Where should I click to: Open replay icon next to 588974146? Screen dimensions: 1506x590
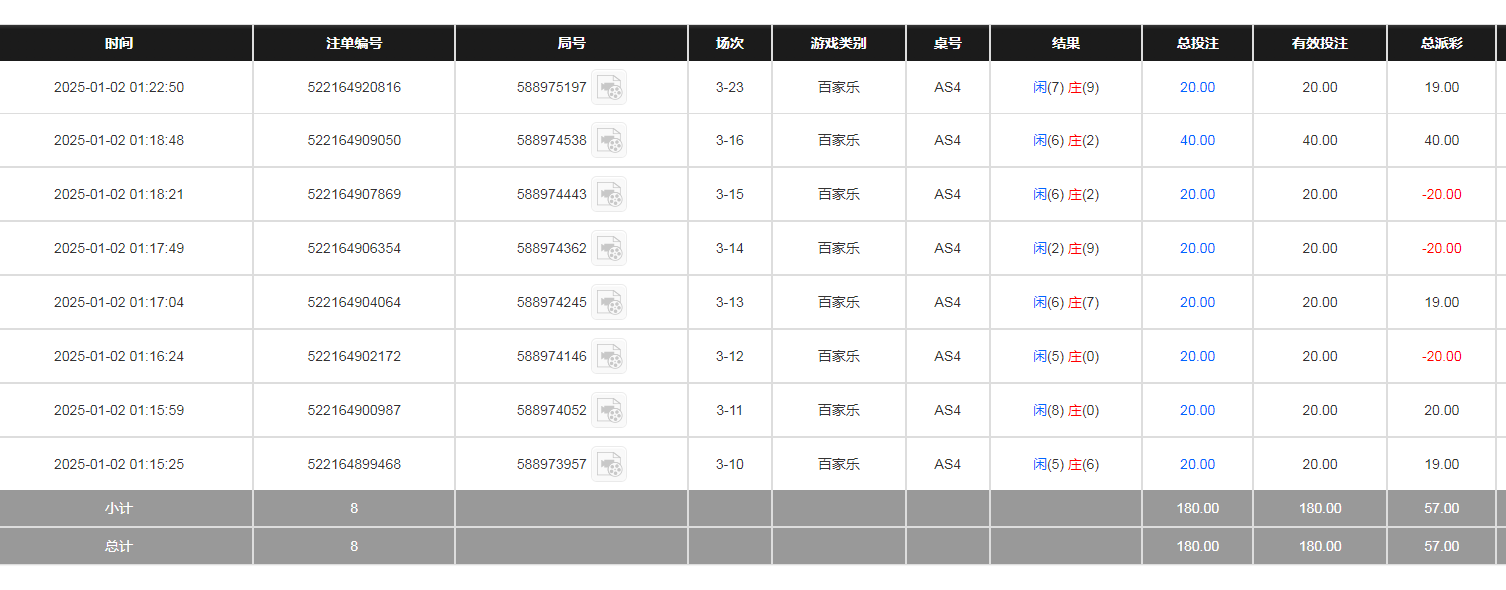click(x=609, y=357)
